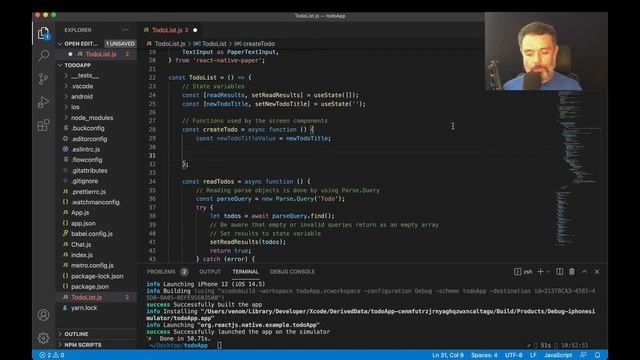Switch to the Debug Console tab

coord(292,271)
